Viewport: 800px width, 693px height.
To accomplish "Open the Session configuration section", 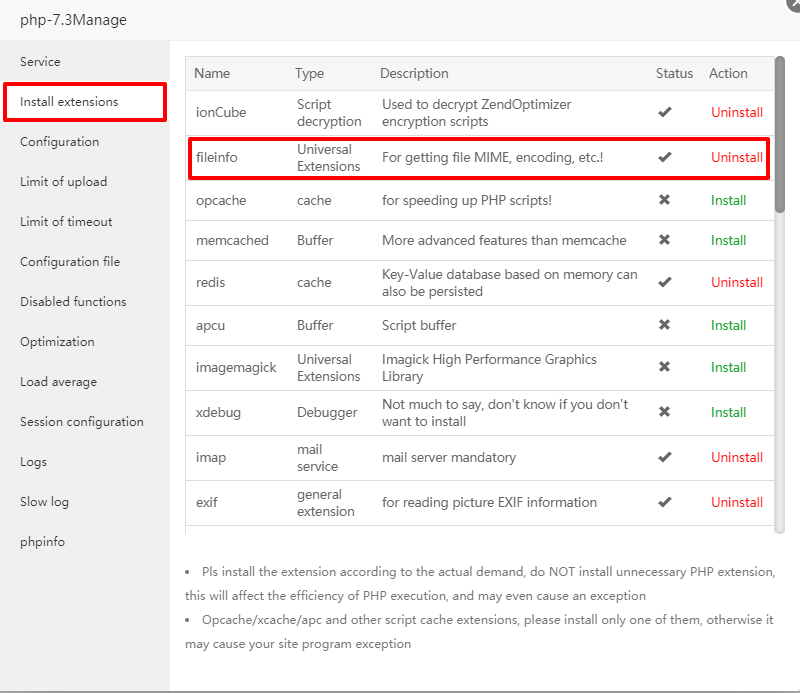I will coord(82,422).
